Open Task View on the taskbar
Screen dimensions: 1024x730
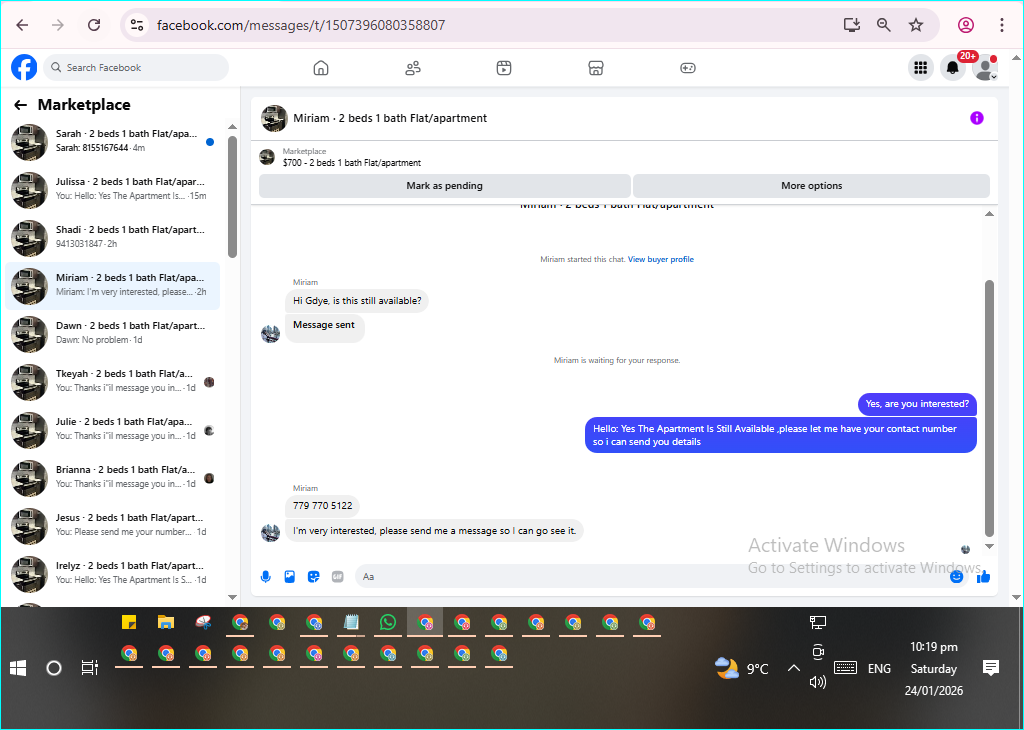coord(89,668)
